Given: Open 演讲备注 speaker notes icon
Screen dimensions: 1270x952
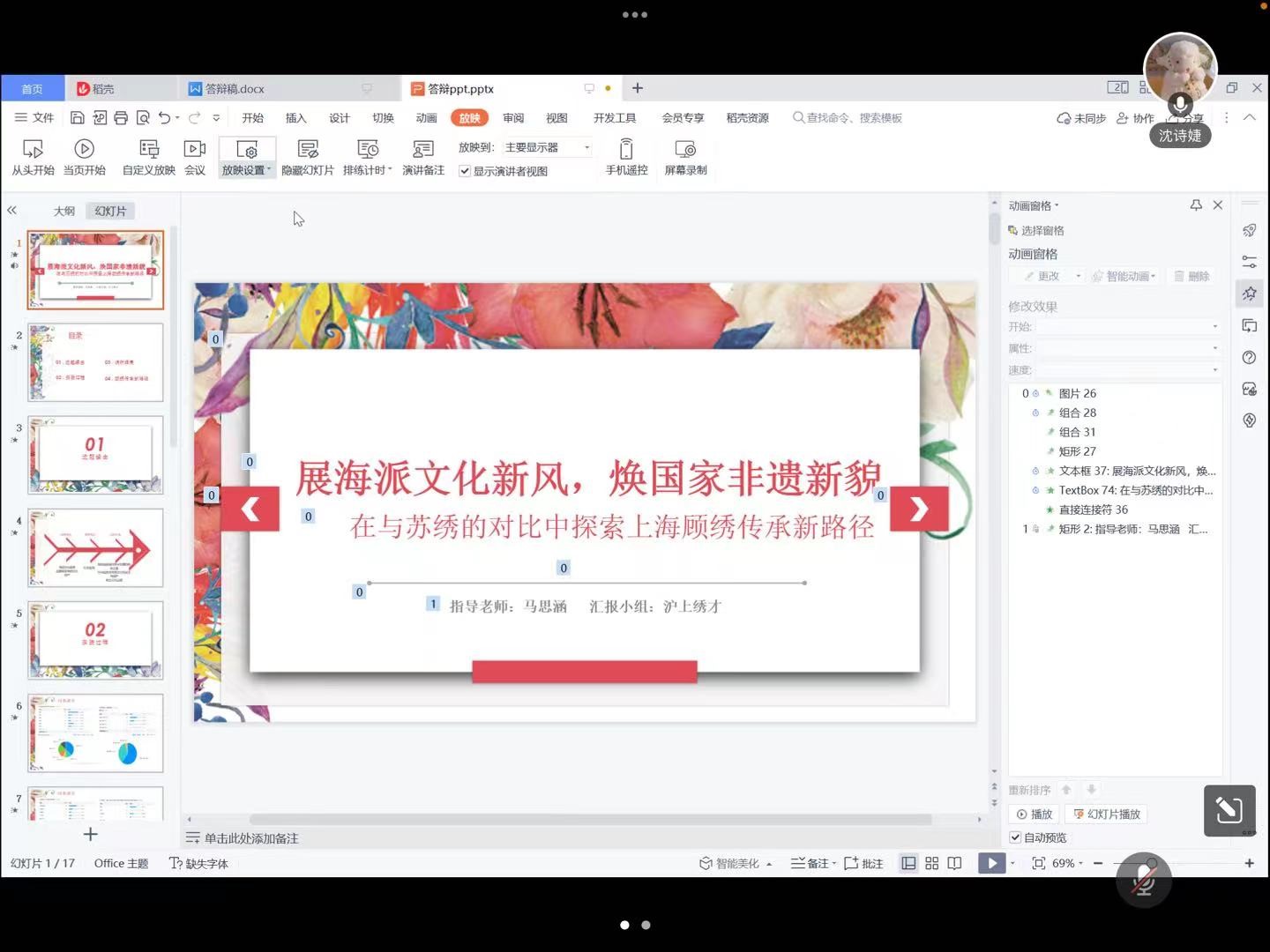Looking at the screenshot, I should coord(423,150).
